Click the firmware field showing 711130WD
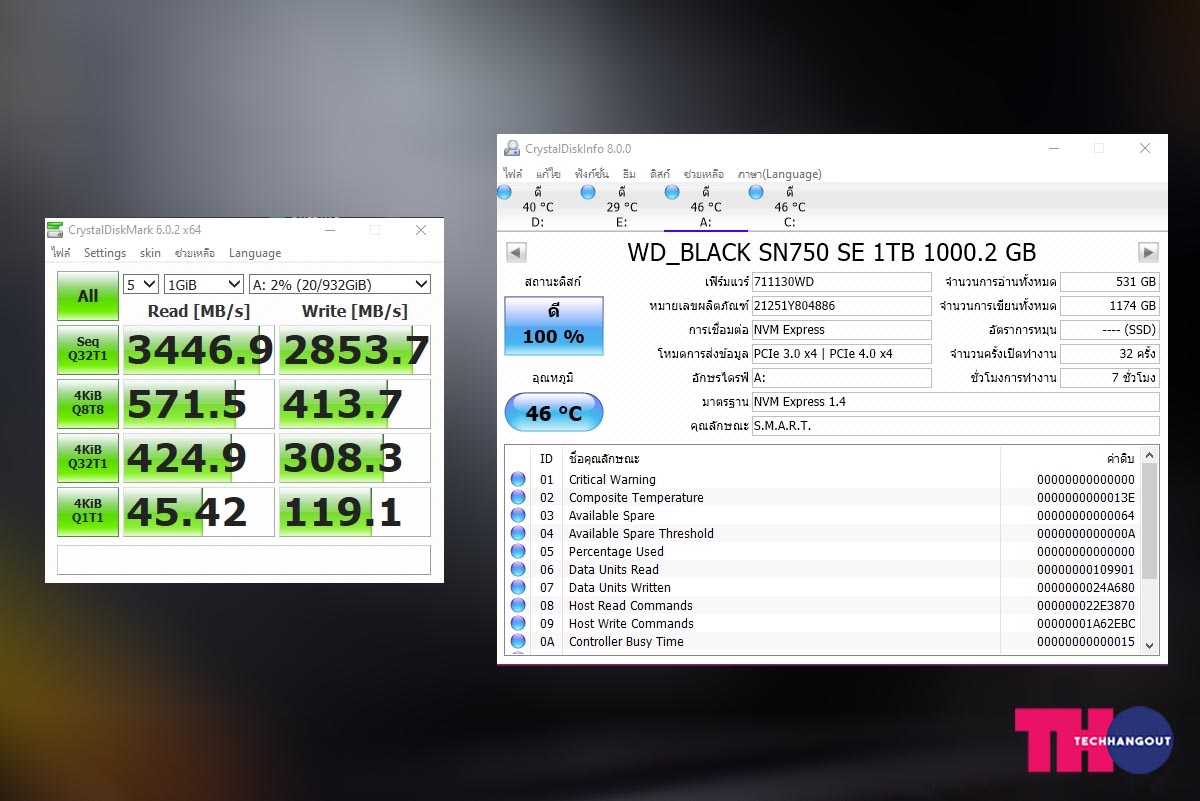This screenshot has height=801, width=1200. [842, 282]
